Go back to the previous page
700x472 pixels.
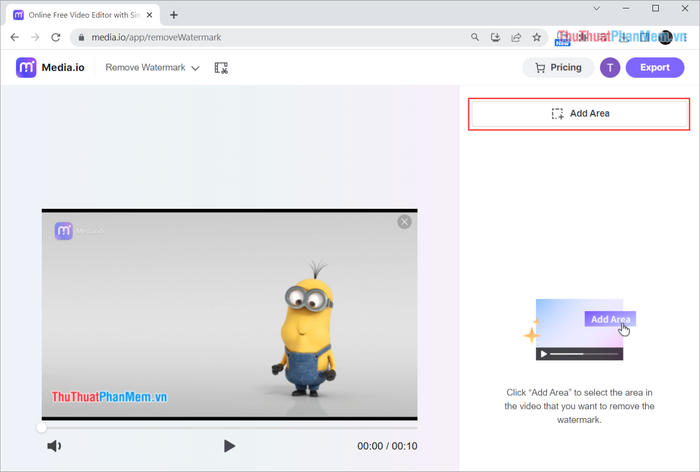pyautogui.click(x=15, y=38)
